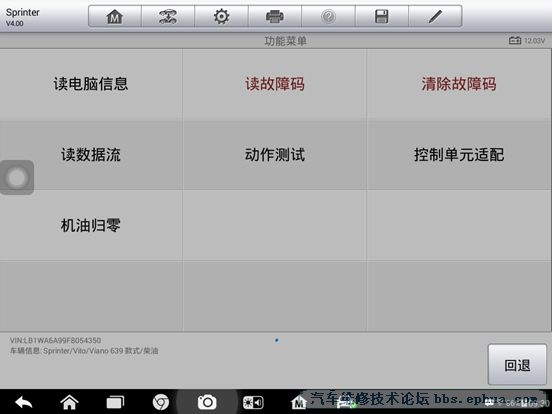The width and height of the screenshot is (553, 414).
Task: Open the brightness and volume icon
Action: click(x=253, y=402)
